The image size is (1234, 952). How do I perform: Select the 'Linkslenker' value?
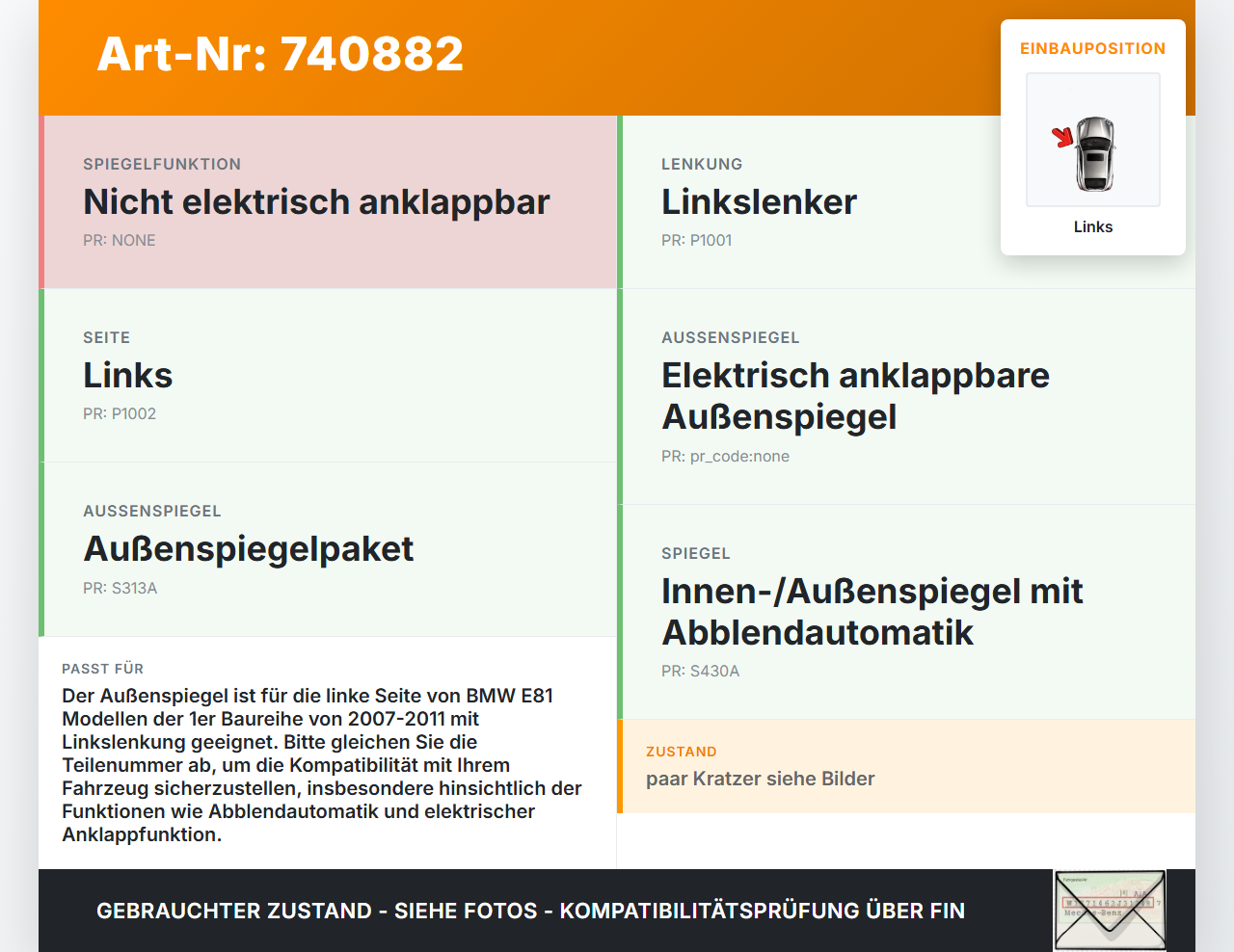(759, 202)
